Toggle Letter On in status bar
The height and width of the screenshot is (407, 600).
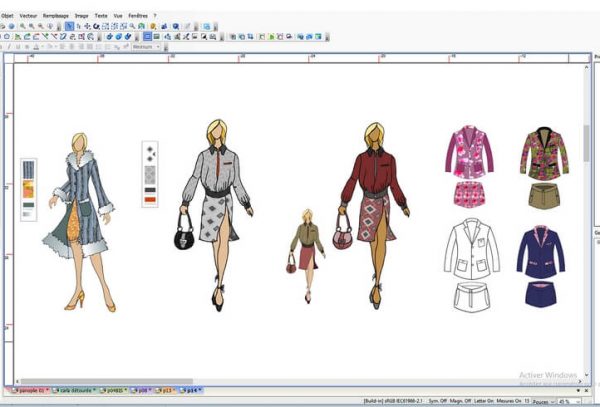click(484, 401)
